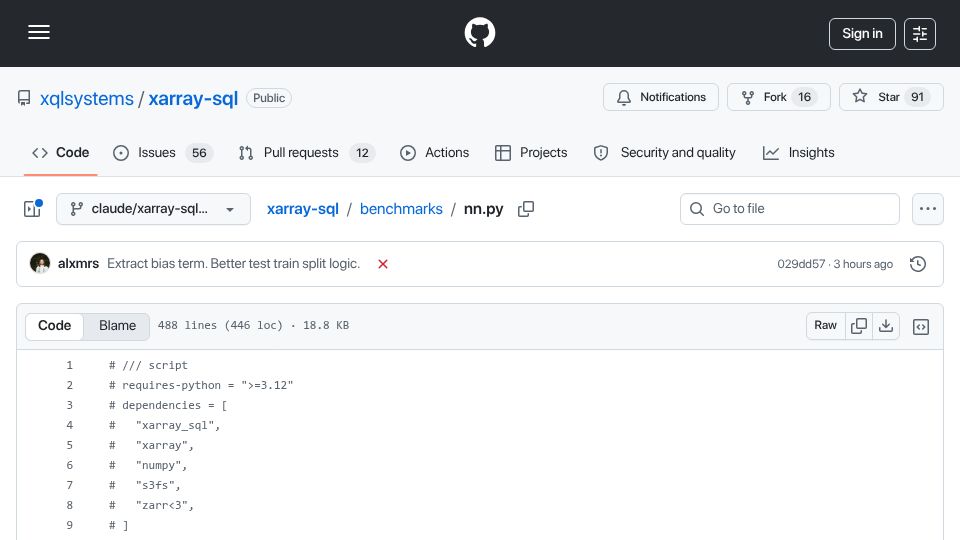Open the Pull requests tab

(x=306, y=152)
